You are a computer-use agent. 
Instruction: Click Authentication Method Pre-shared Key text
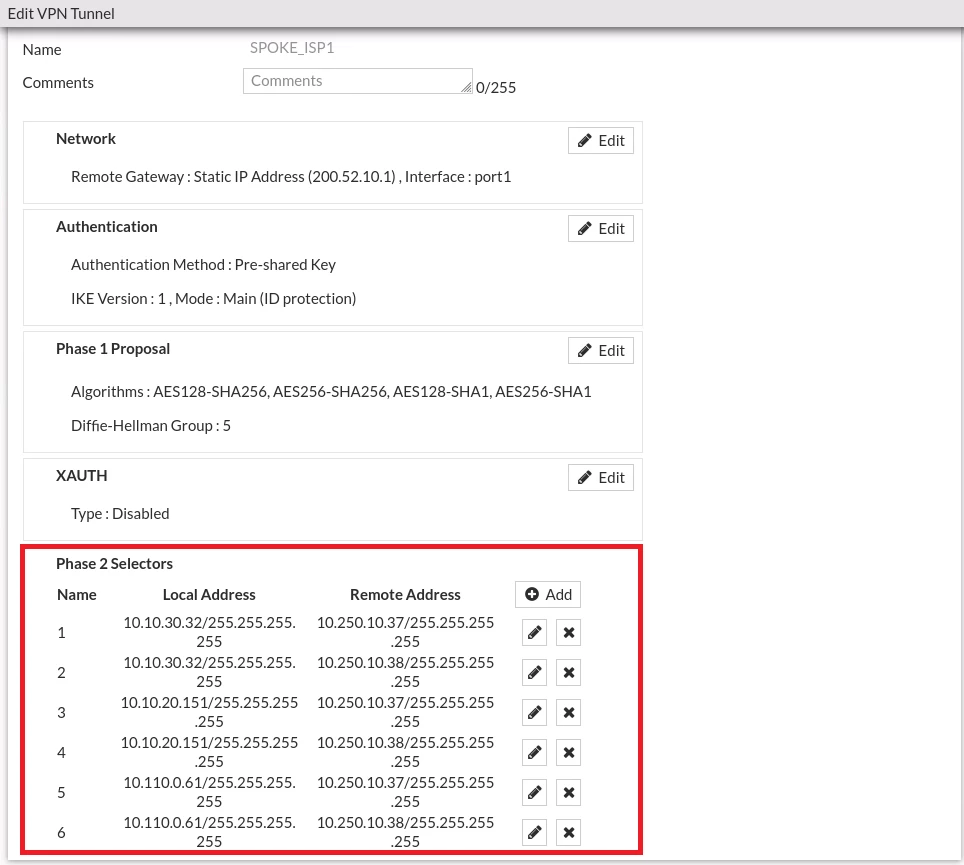point(203,265)
